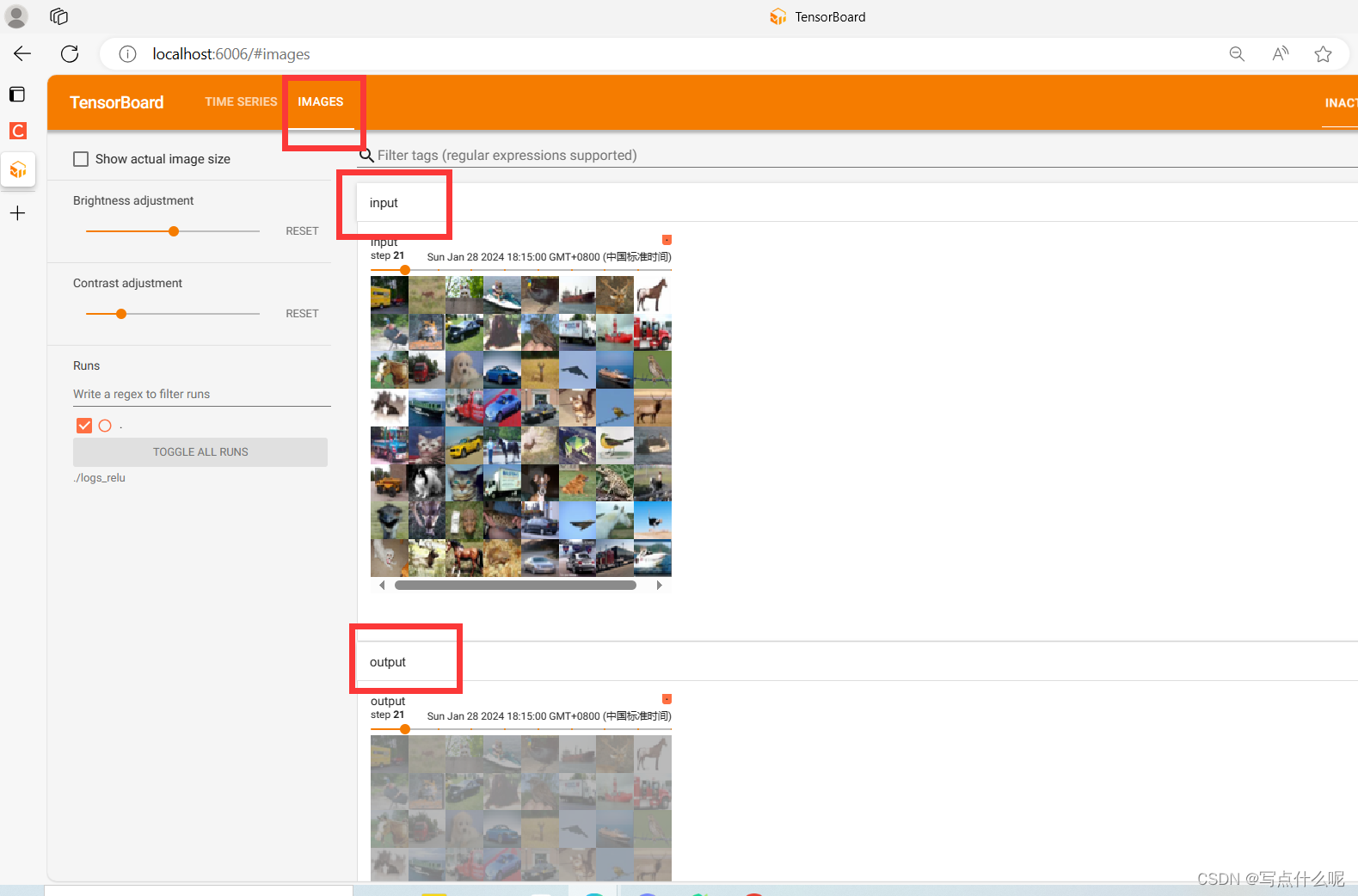Open a new tab with plus
1358x896 pixels.
click(x=17, y=213)
